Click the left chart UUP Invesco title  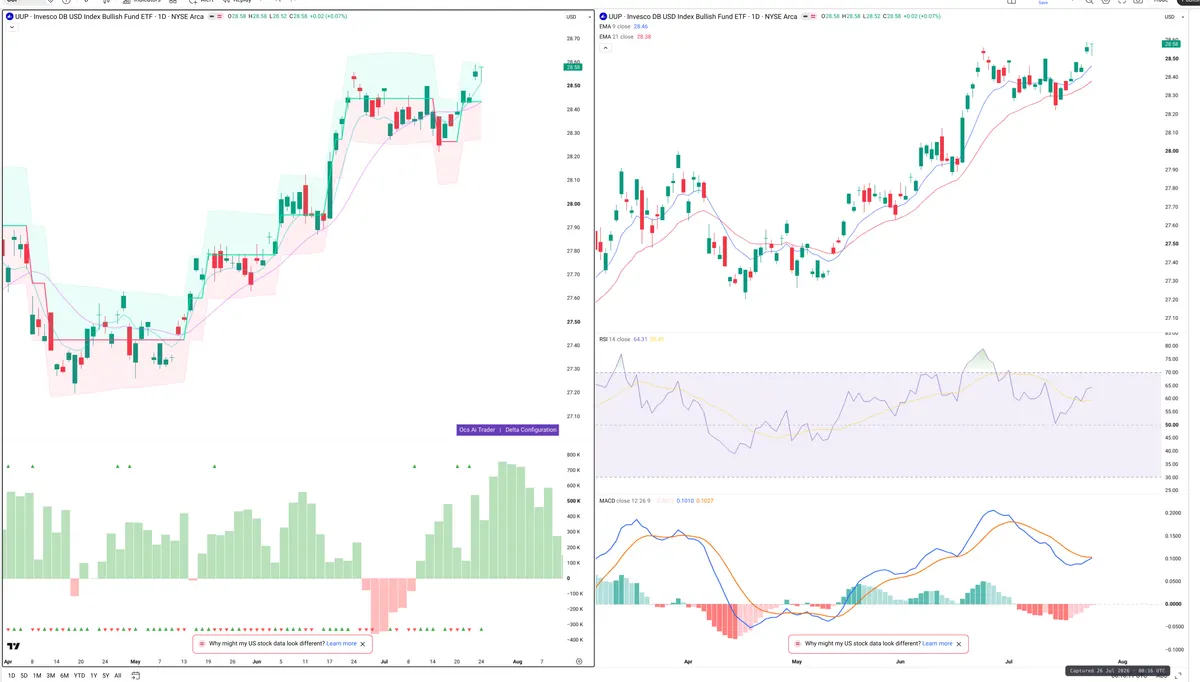point(109,17)
